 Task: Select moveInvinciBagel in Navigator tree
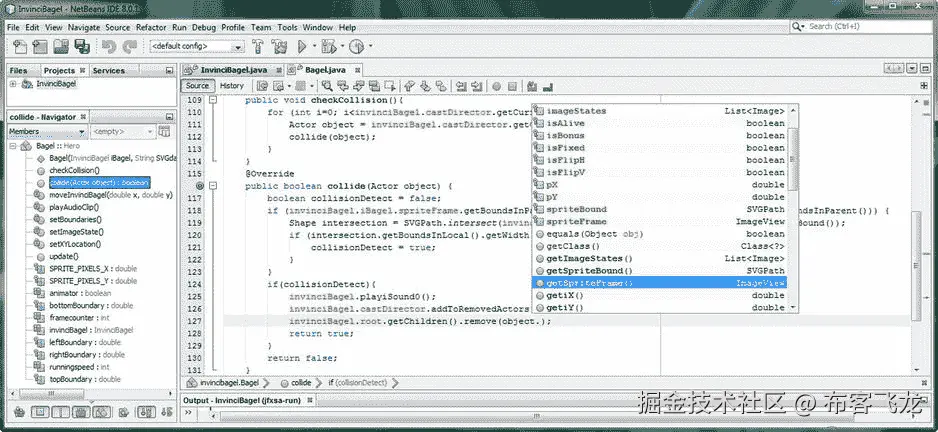tap(111, 195)
